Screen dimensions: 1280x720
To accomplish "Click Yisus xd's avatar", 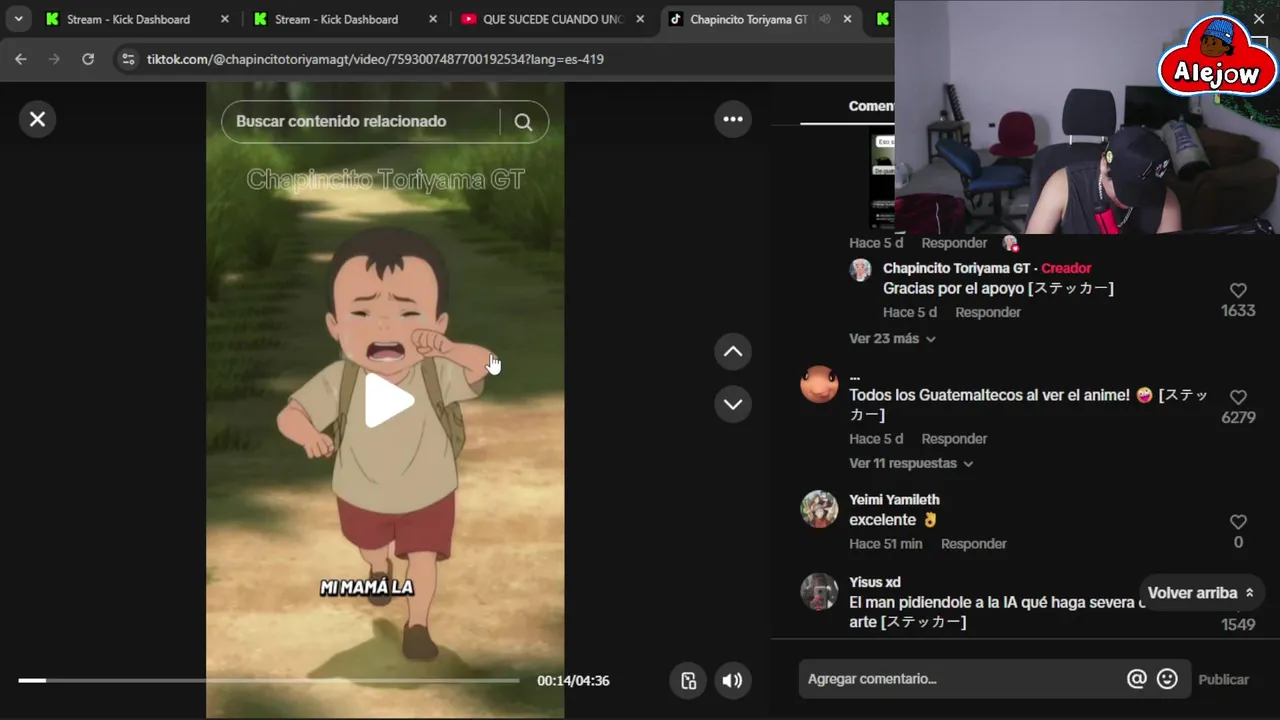I will pyautogui.click(x=819, y=592).
